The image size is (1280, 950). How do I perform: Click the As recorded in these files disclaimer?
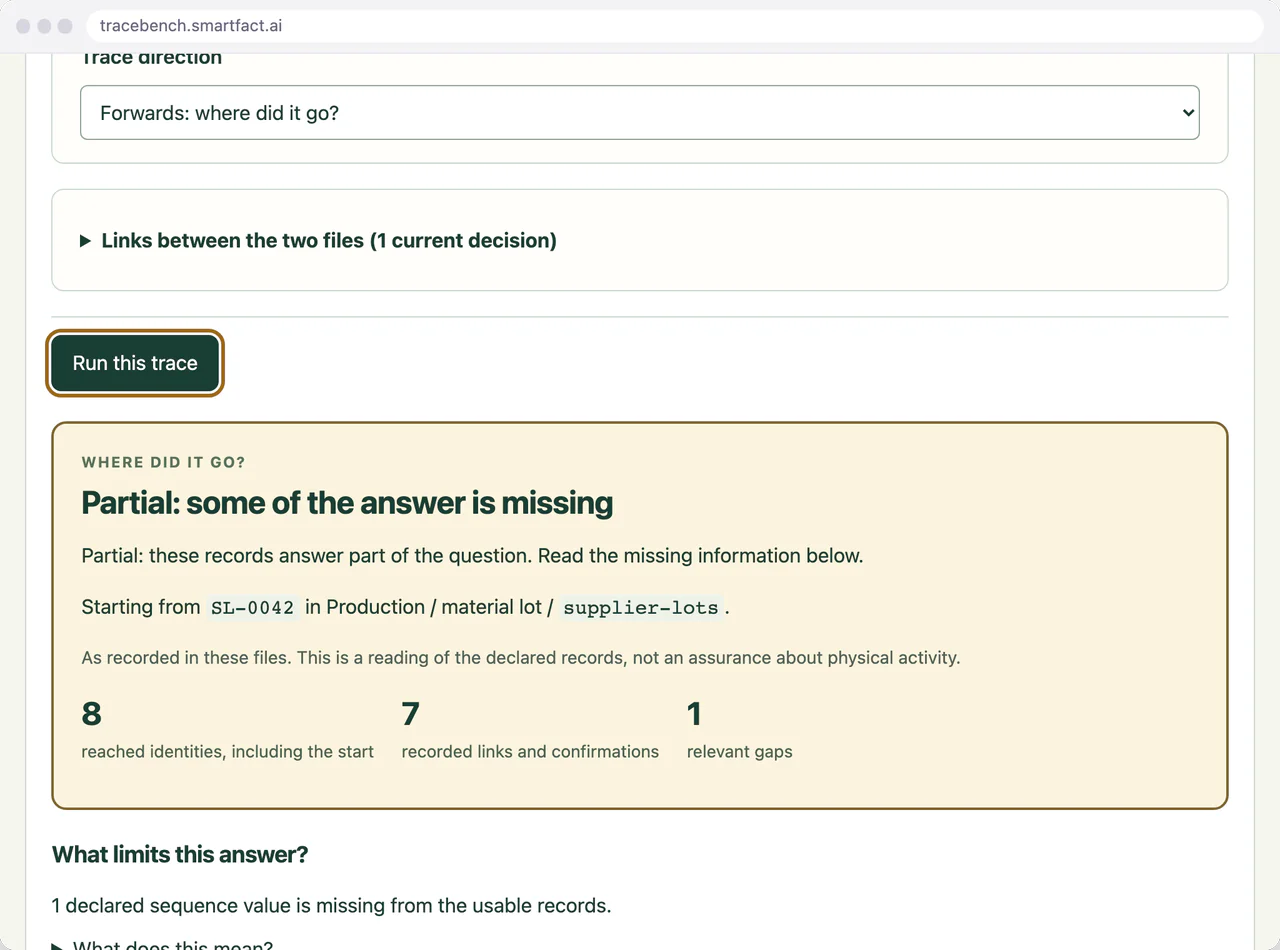[x=520, y=658]
